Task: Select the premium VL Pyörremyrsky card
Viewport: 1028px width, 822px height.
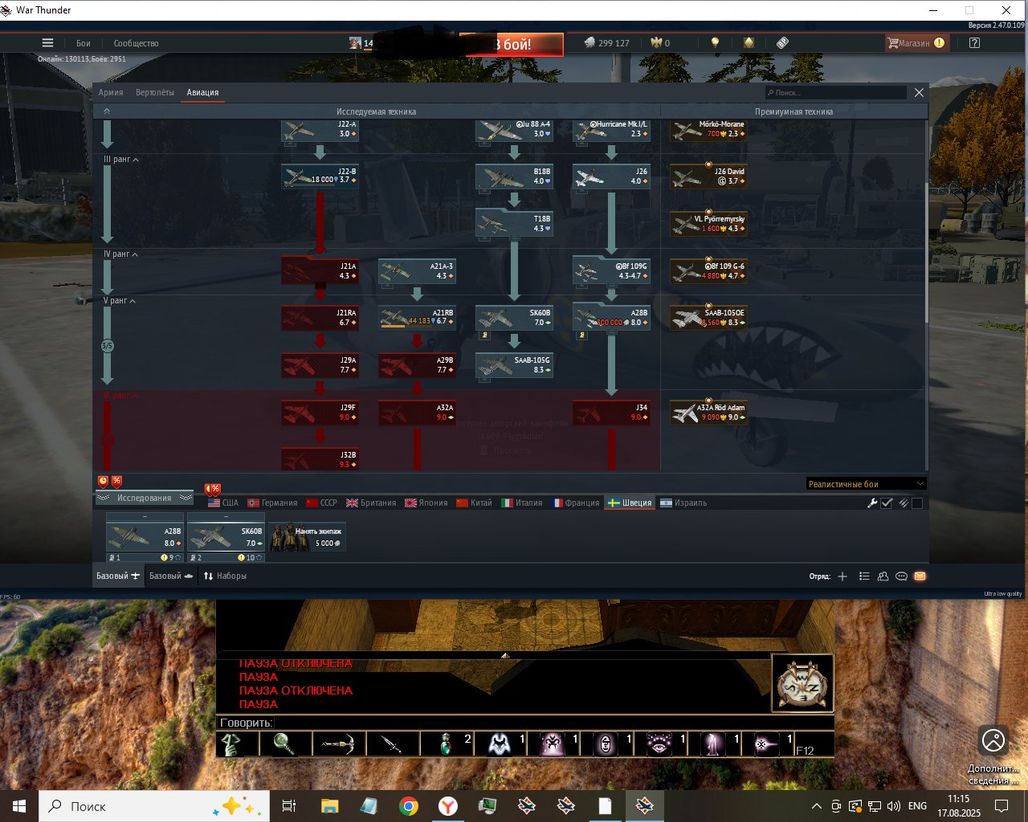Action: (x=708, y=224)
